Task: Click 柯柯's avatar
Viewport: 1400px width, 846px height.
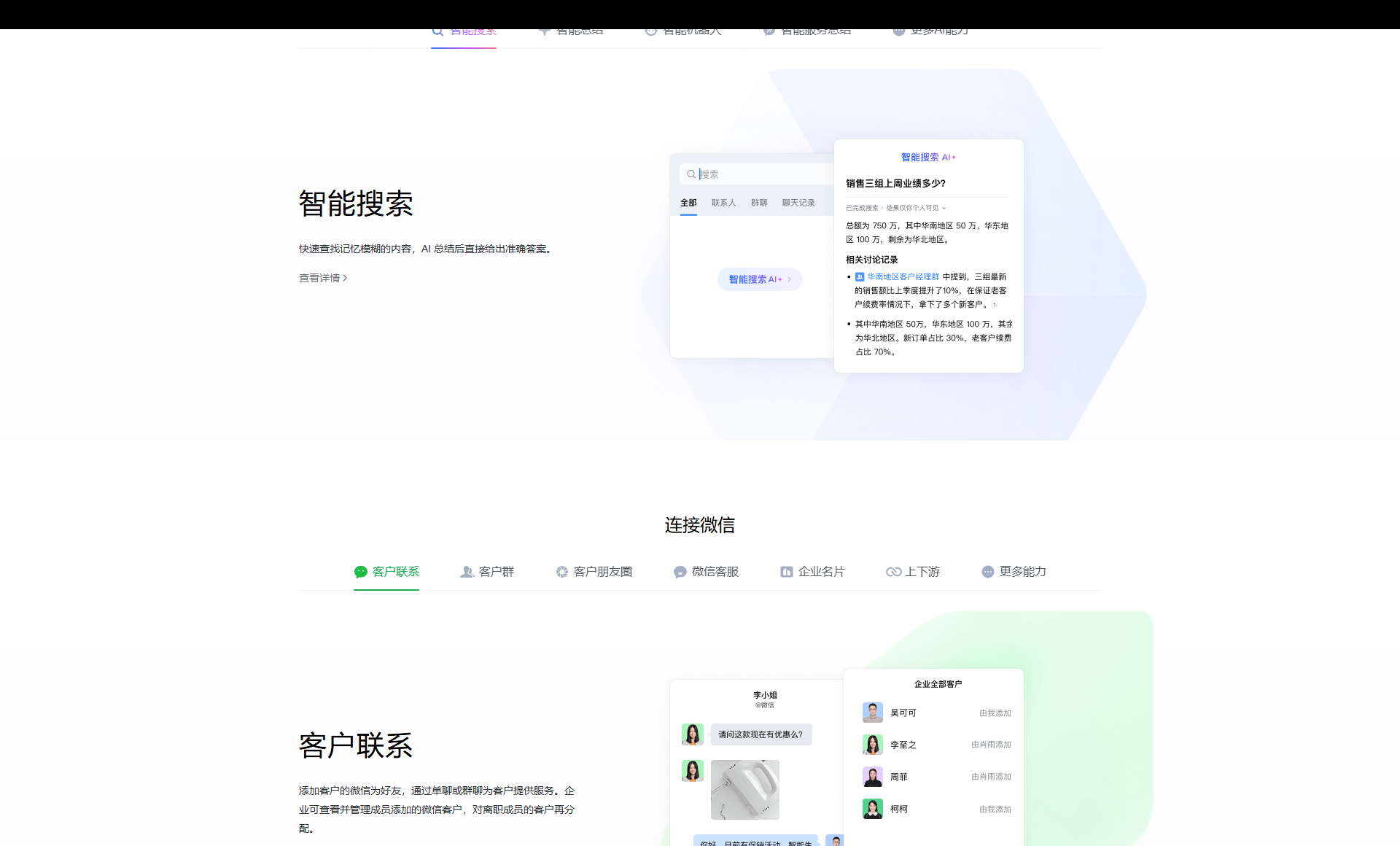Action: click(873, 809)
